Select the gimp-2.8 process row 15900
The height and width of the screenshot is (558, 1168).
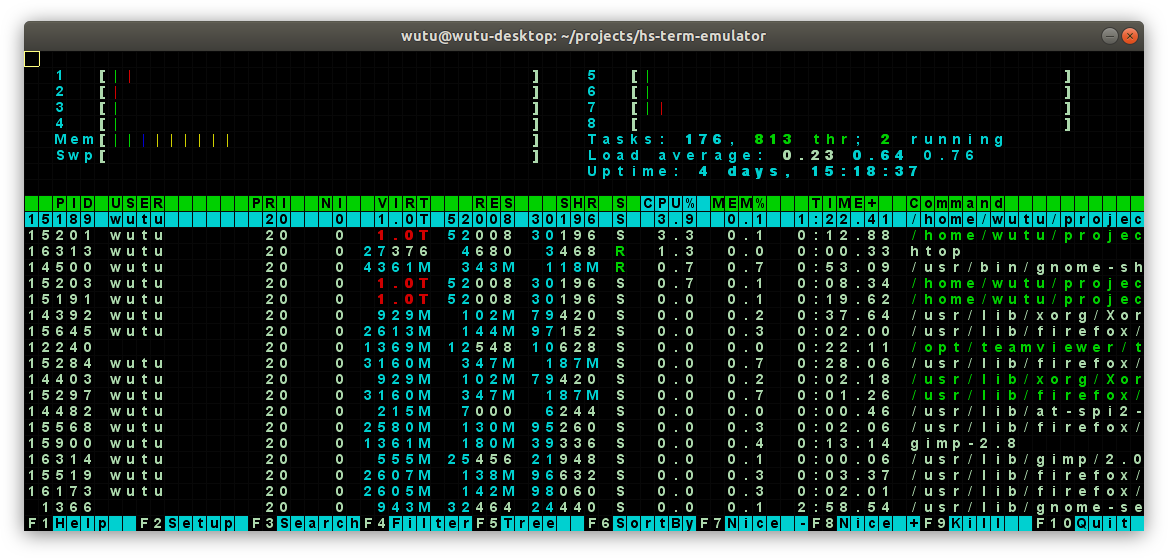(x=585, y=443)
